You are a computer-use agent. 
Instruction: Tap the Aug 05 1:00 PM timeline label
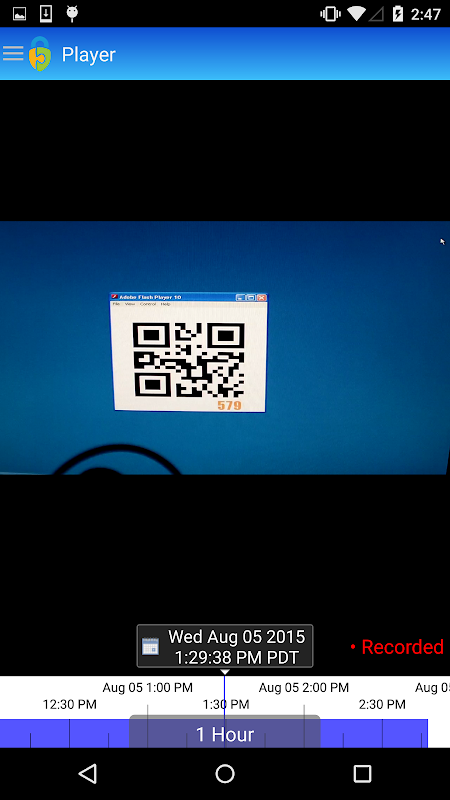tap(147, 687)
